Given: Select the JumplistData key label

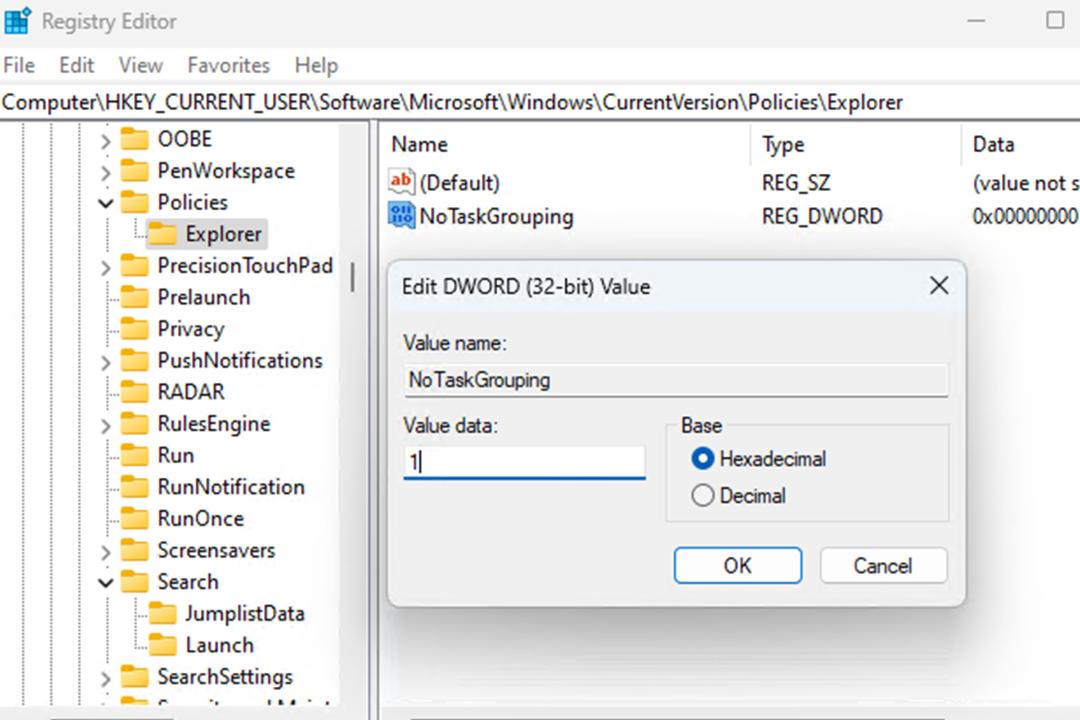Looking at the screenshot, I should tap(245, 614).
